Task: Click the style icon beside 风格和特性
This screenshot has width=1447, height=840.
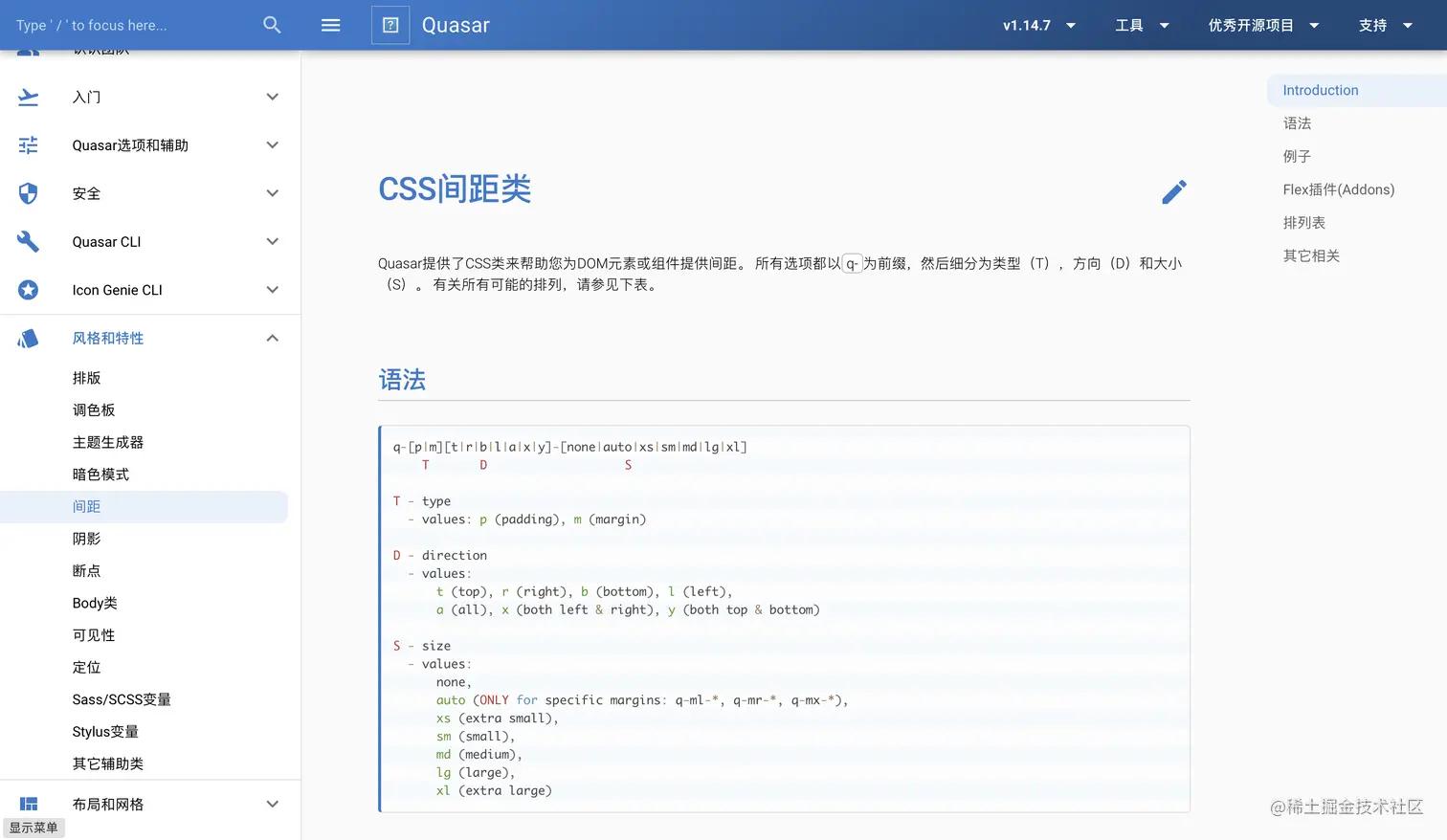Action: 29,339
